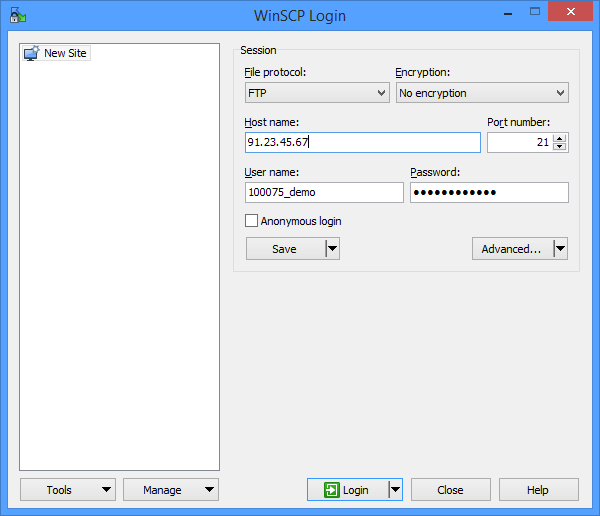
Task: Open the File protocol dropdown
Action: [316, 93]
